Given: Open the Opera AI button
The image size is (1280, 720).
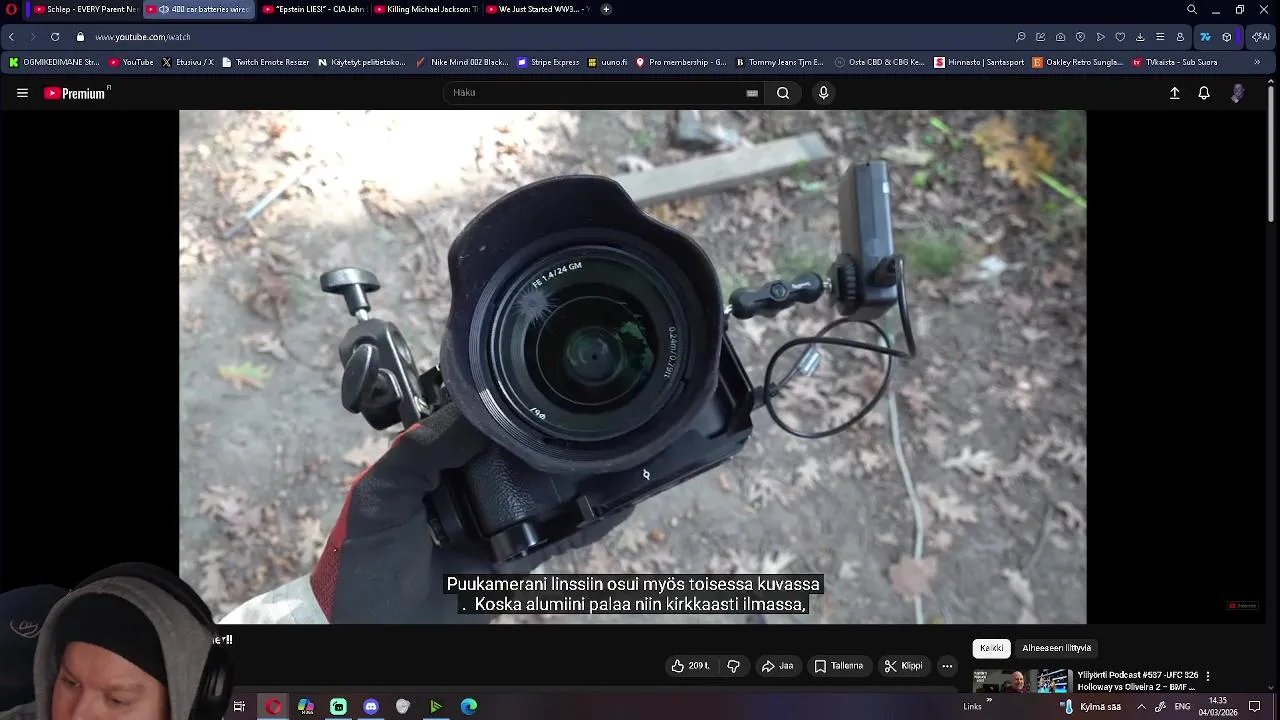Looking at the screenshot, I should coord(1259,37).
